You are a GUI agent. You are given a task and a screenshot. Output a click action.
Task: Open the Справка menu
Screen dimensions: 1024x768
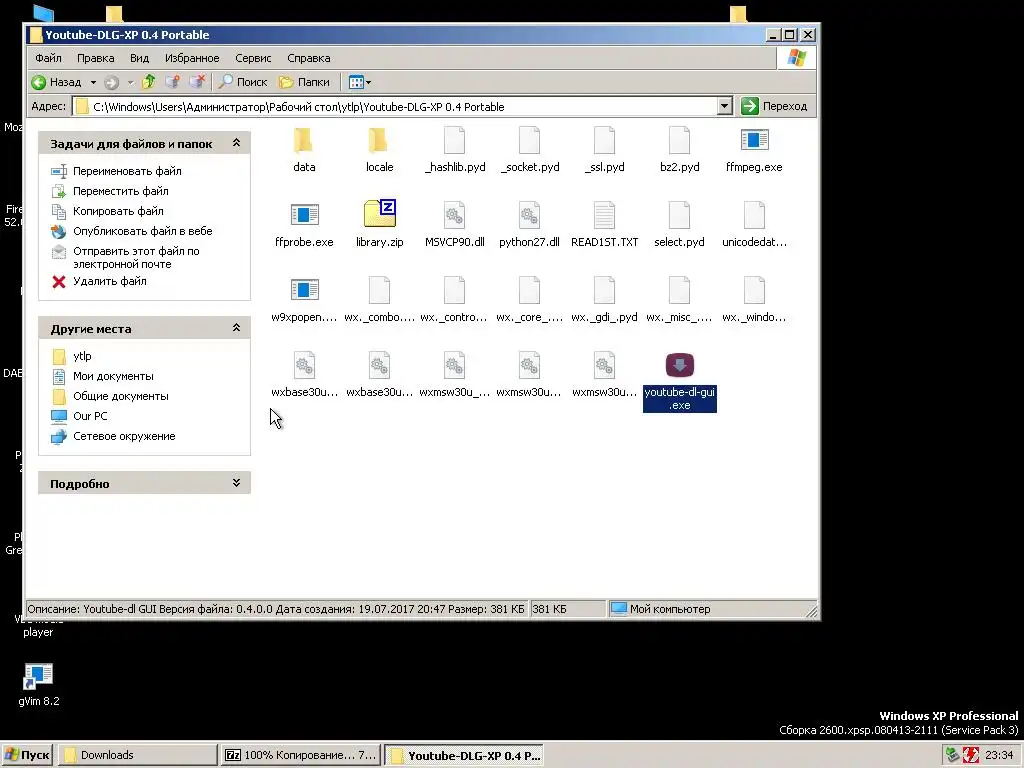tap(308, 58)
